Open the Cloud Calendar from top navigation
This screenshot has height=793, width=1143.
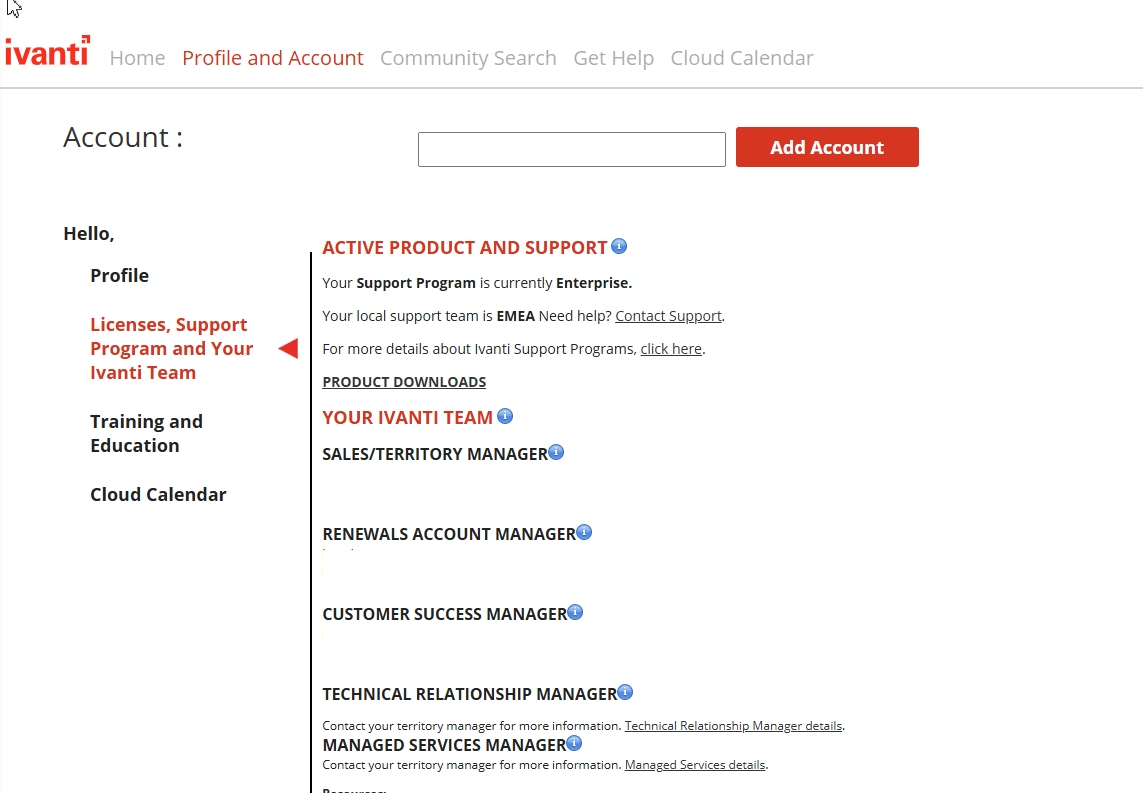pyautogui.click(x=742, y=58)
